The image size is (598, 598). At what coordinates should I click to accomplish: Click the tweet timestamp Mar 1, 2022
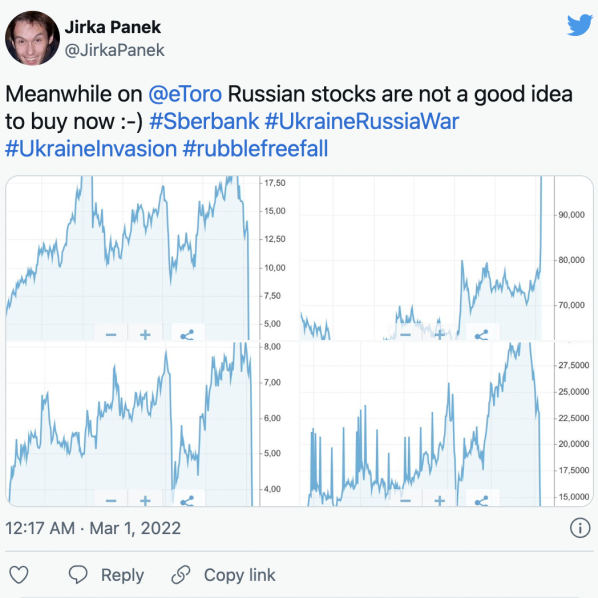tap(135, 528)
